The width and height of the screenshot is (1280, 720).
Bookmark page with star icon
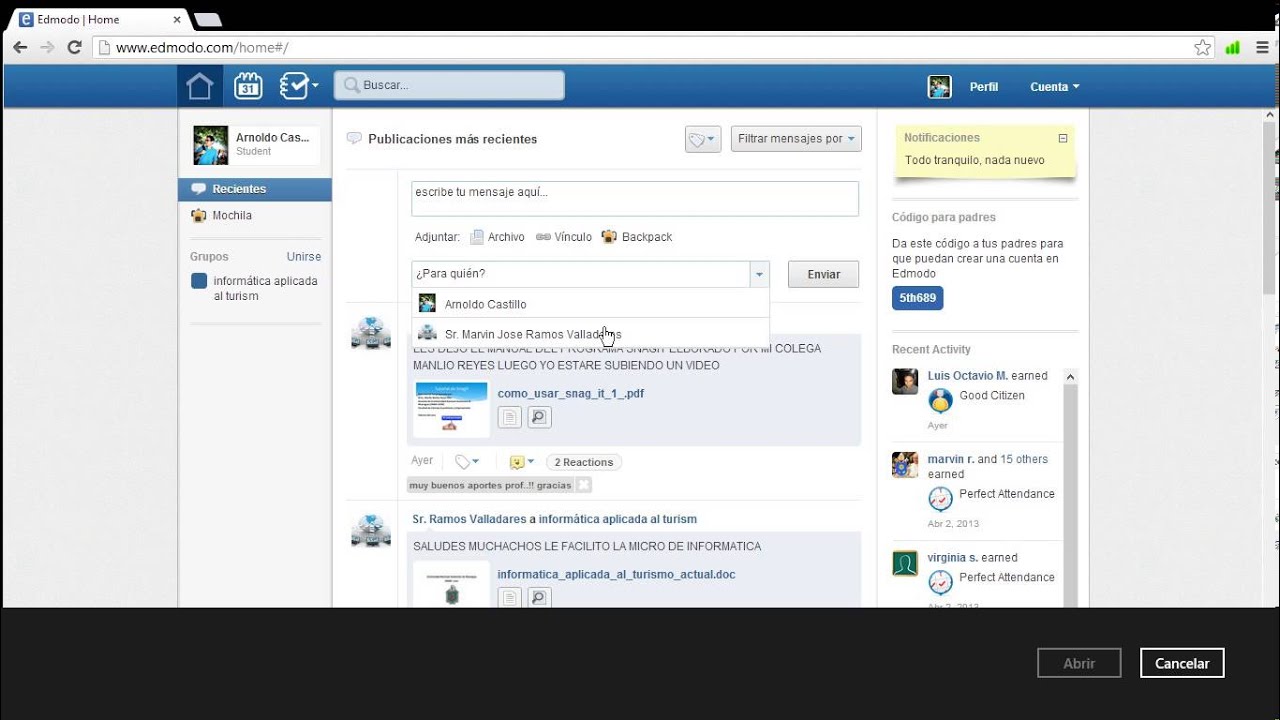tap(1202, 47)
